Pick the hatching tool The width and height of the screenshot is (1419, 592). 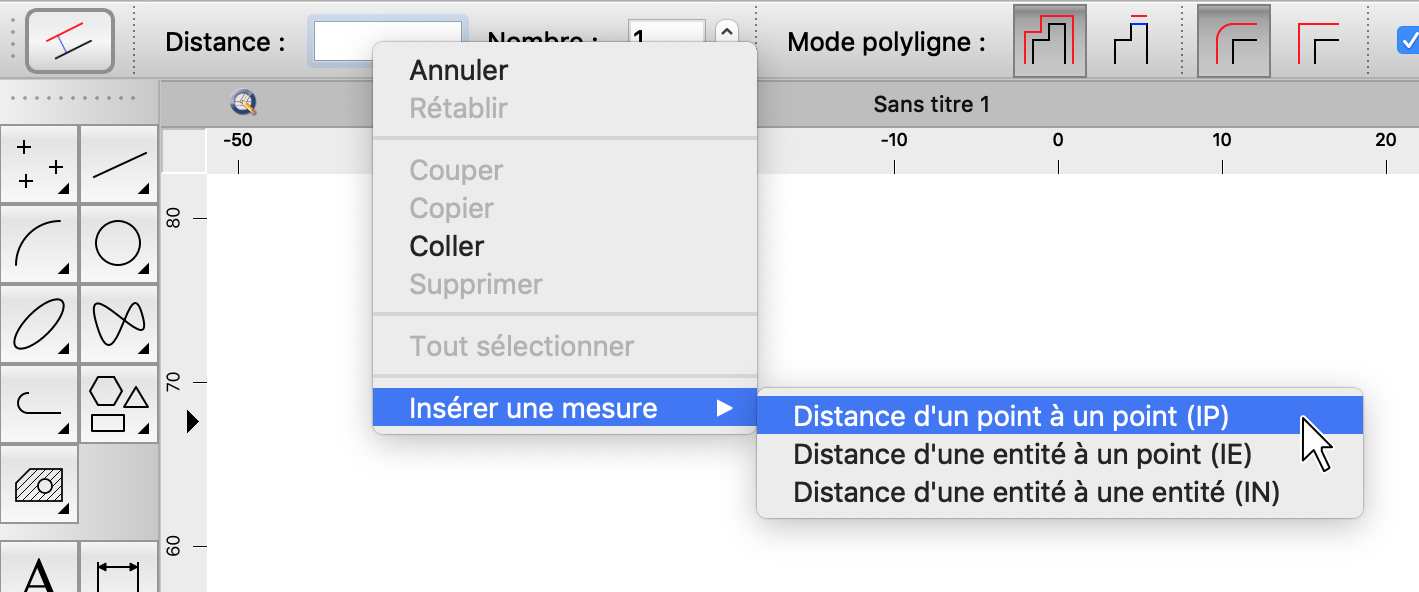click(40, 484)
